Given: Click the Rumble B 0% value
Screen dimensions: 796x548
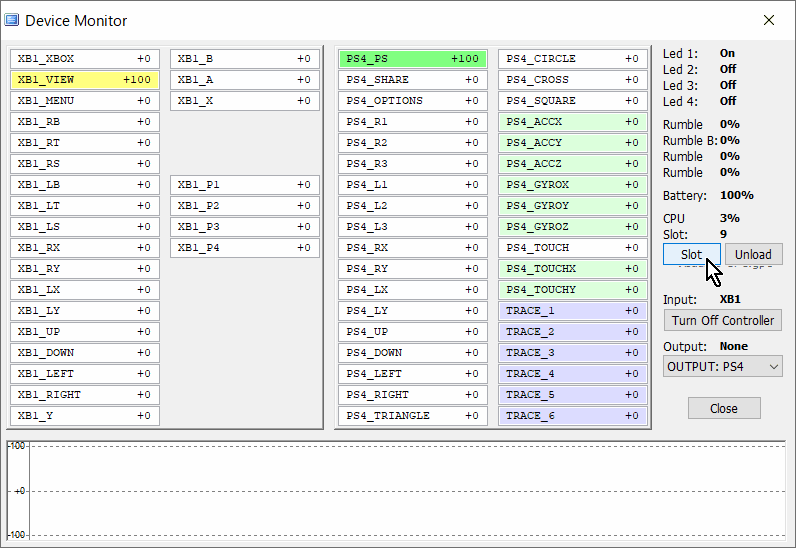Looking at the screenshot, I should point(729,140).
